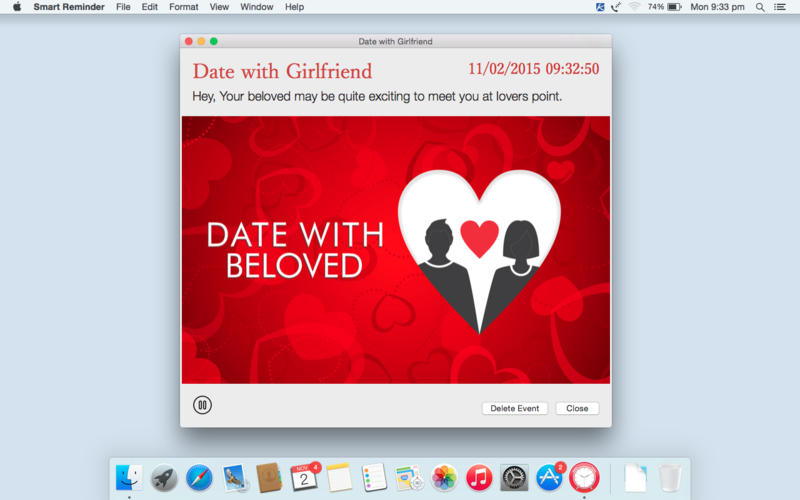Click Smart Reminder red clock Dock icon
The width and height of the screenshot is (800, 500).
(x=584, y=478)
